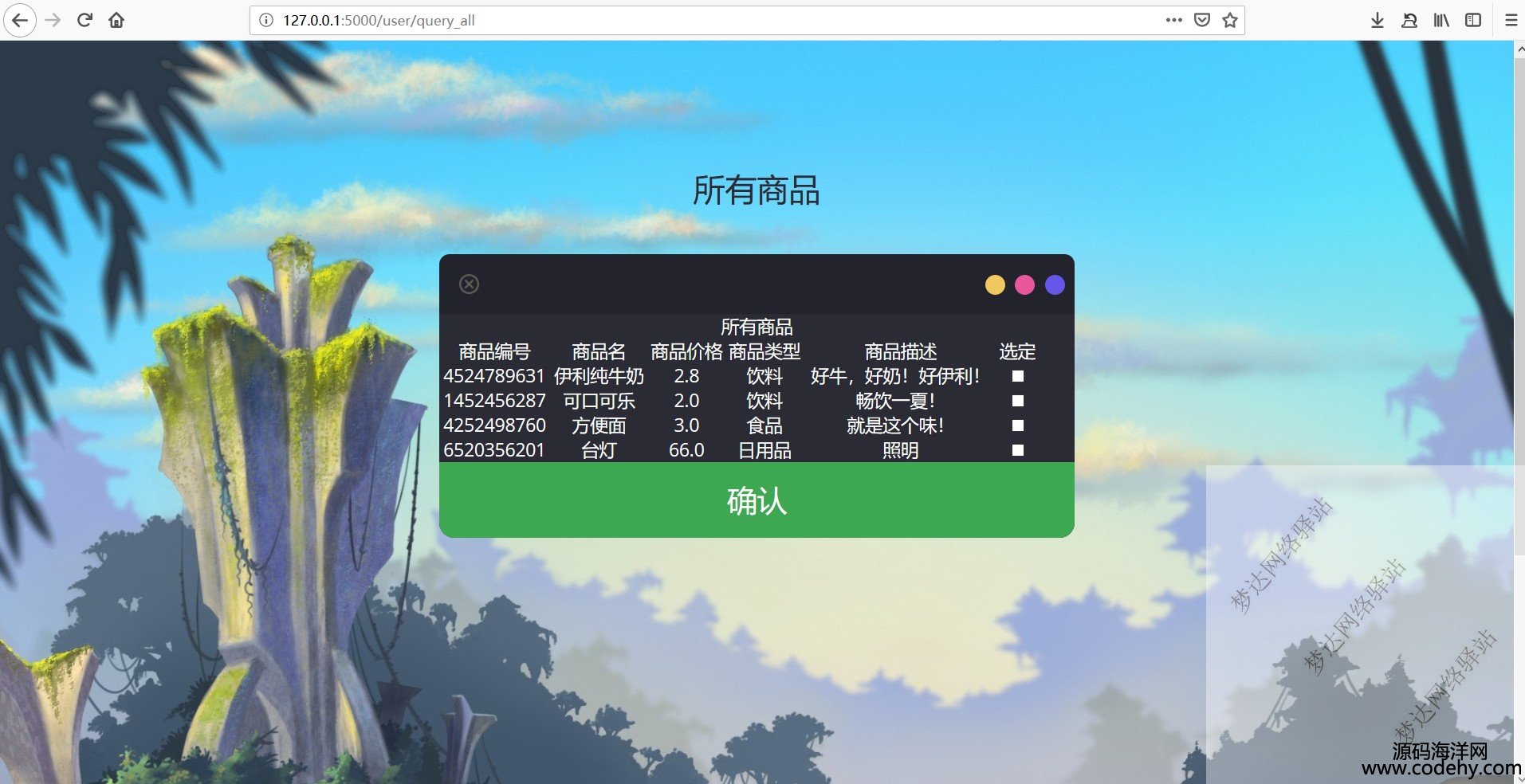This screenshot has height=784, width=1525.
Task: Open the downloads arrow icon
Action: pyautogui.click(x=1377, y=20)
